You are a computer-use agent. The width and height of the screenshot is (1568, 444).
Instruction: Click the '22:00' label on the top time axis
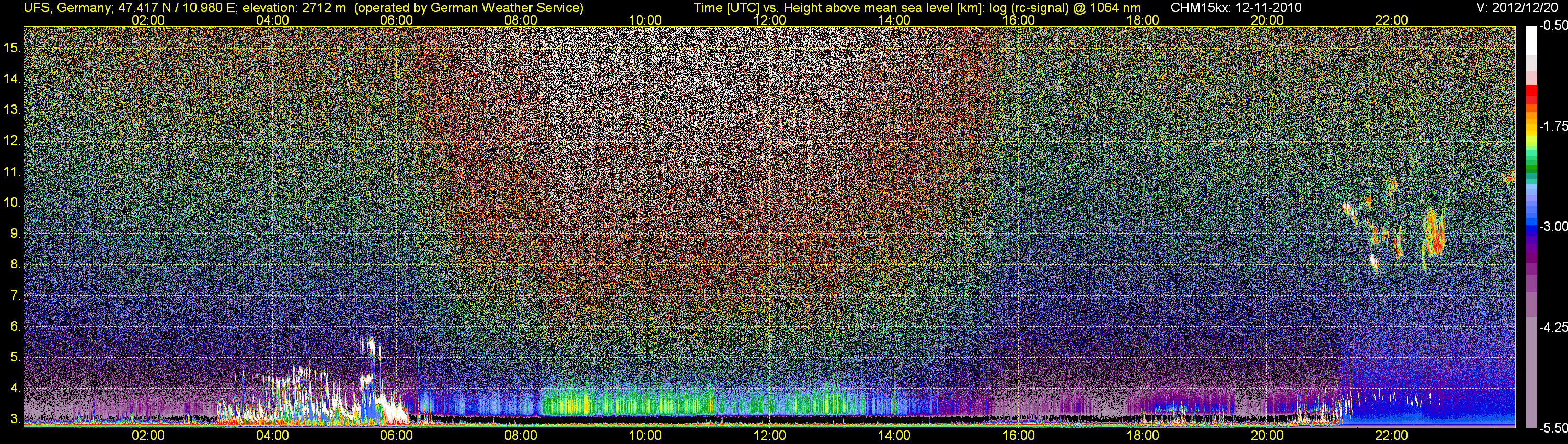pyautogui.click(x=1391, y=19)
